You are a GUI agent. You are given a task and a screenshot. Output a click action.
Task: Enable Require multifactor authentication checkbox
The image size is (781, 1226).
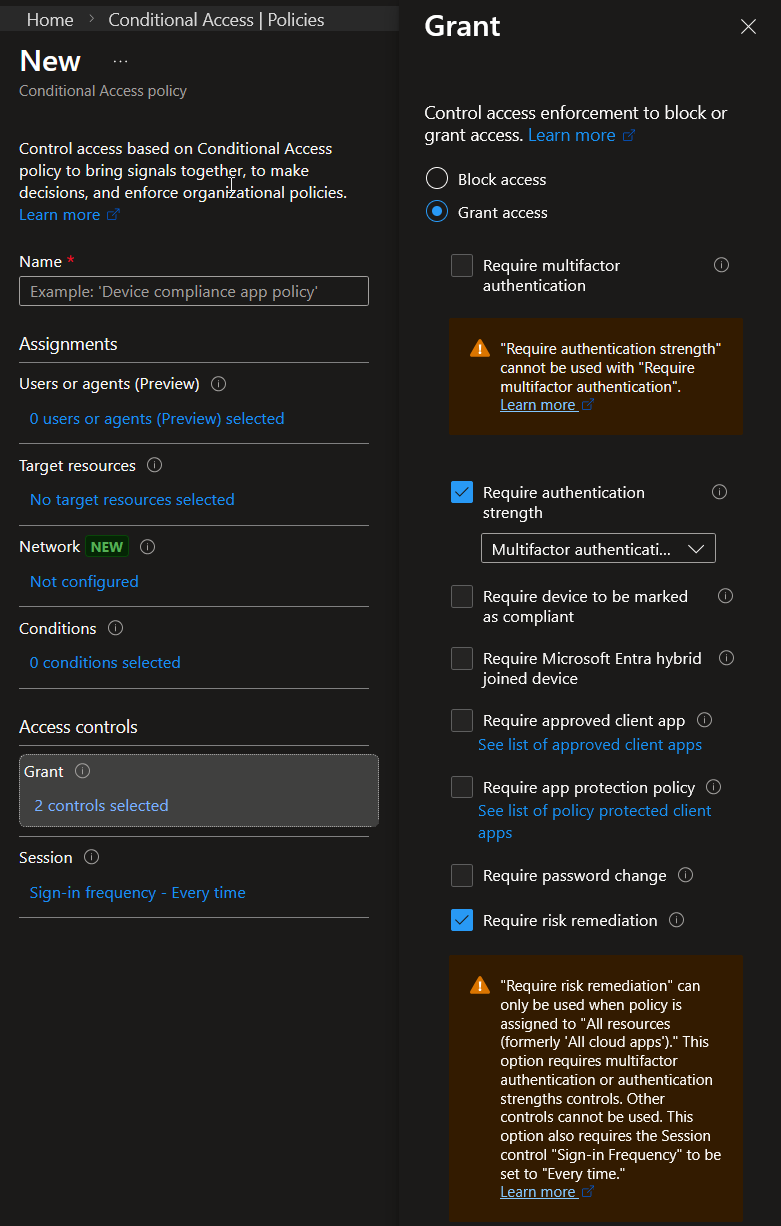(462, 266)
